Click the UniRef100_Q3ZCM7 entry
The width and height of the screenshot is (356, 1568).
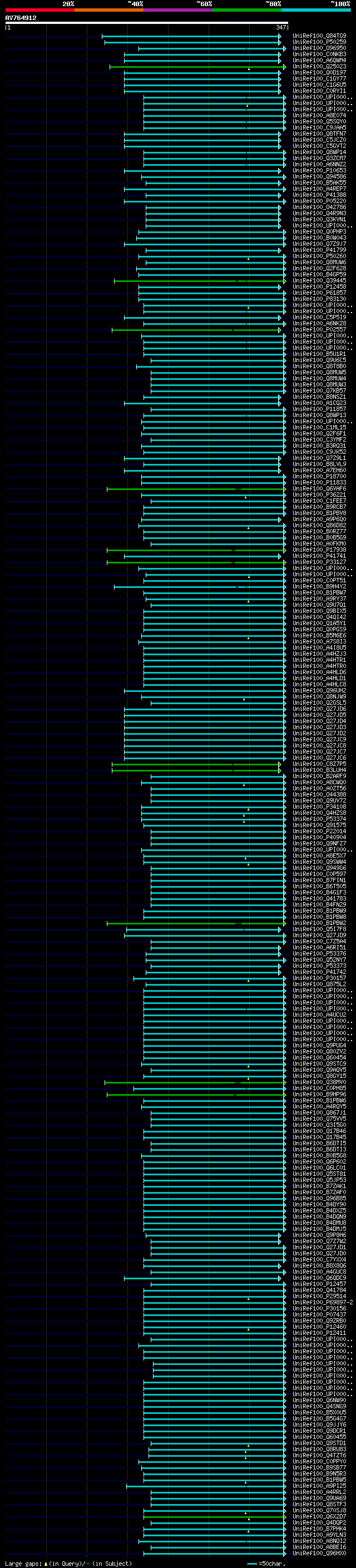click(x=319, y=159)
